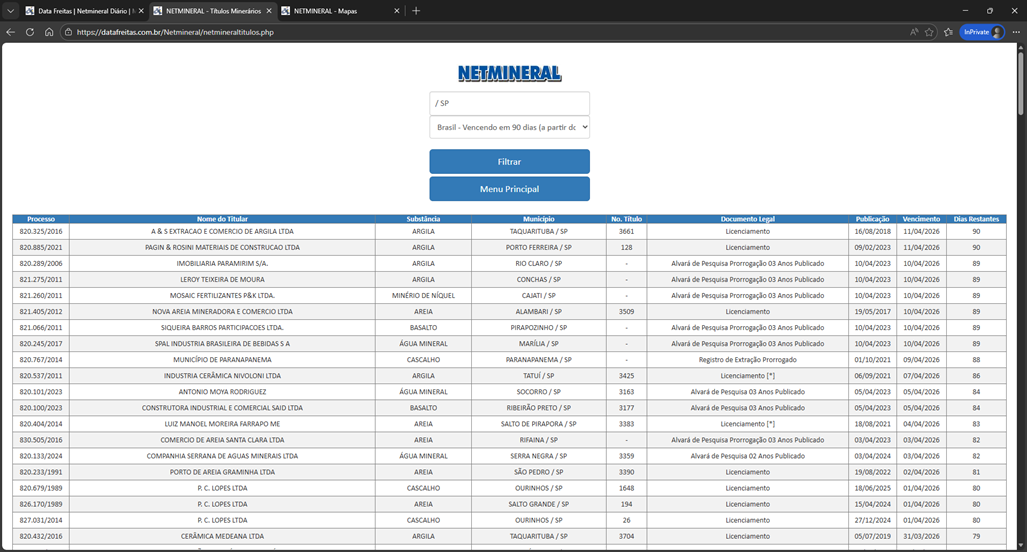1027x552 pixels.
Task: Click LEROY TEIXEIRA DE MOURA cell
Action: click(x=222, y=280)
